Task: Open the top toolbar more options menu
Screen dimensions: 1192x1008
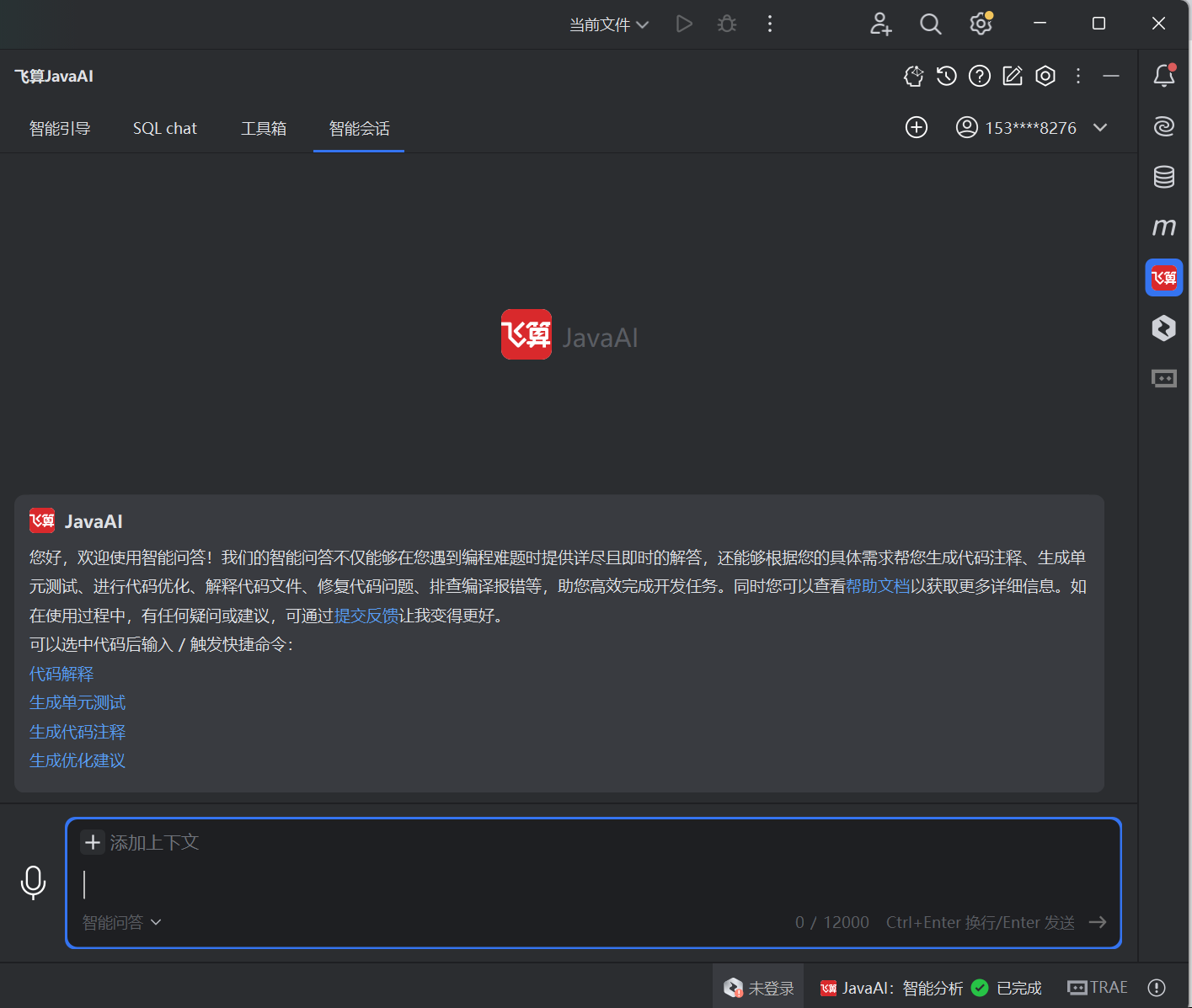Action: (770, 24)
